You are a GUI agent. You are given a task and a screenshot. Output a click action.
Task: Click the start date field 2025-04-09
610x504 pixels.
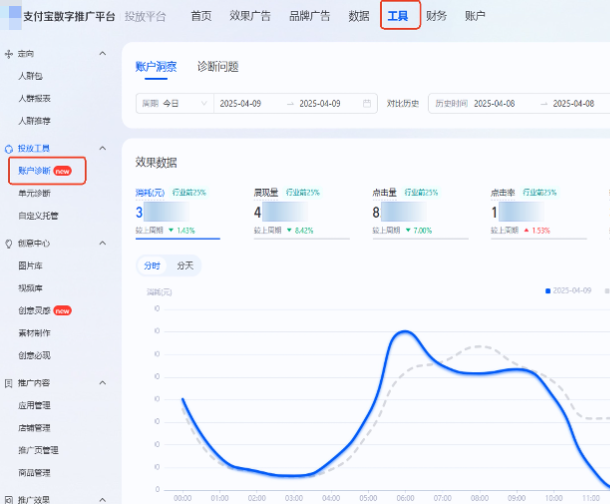point(240,104)
